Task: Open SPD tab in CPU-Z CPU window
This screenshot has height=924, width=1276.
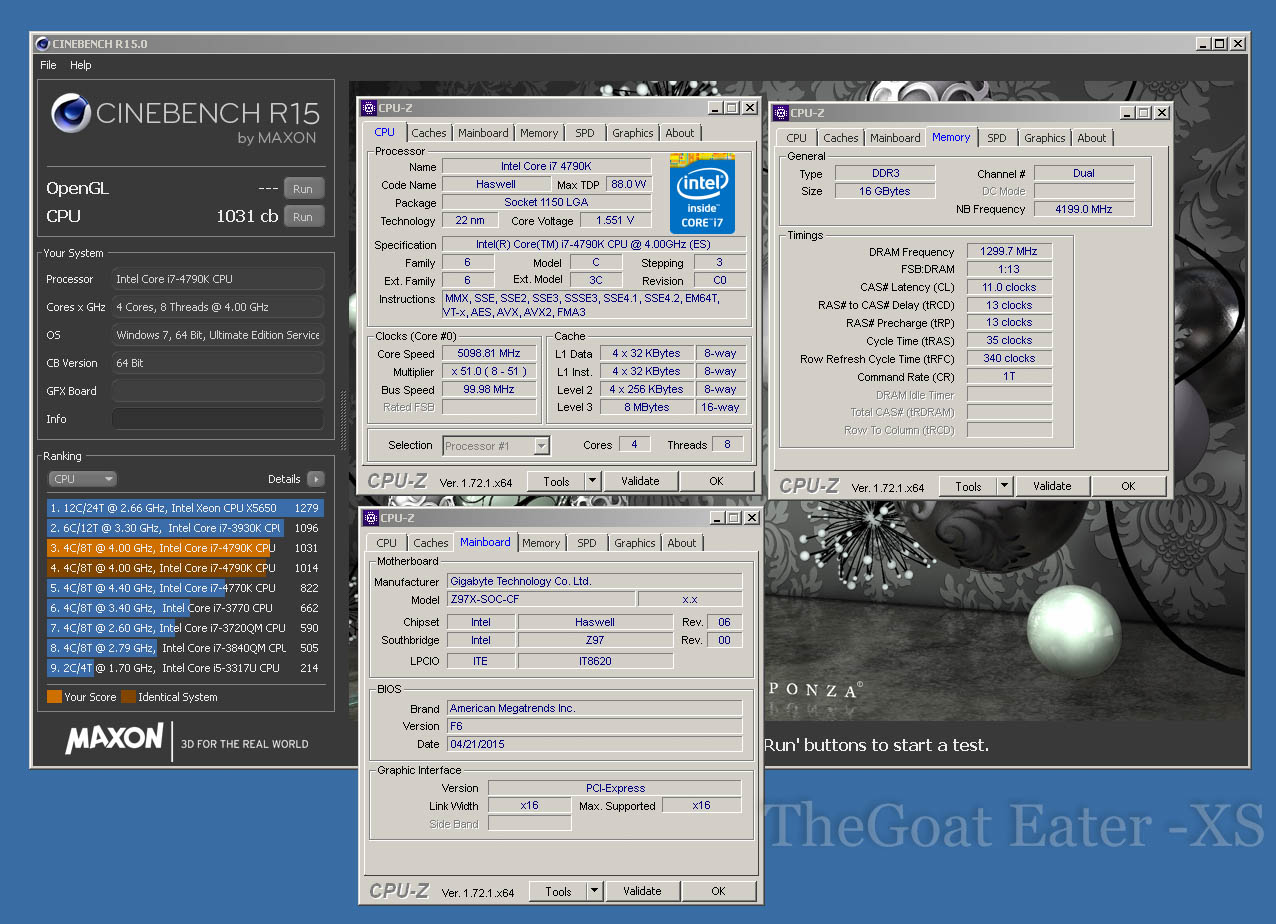Action: point(585,133)
